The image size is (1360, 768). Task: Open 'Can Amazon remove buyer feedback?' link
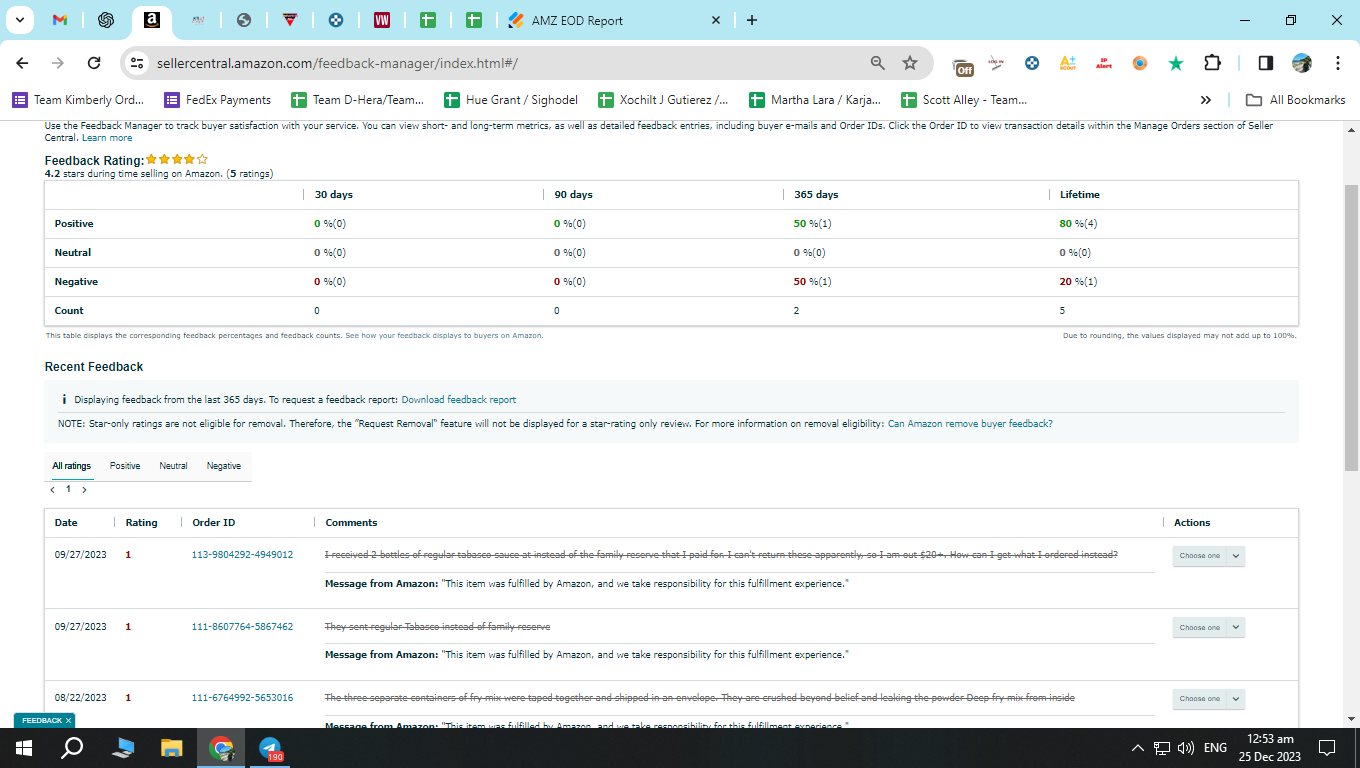point(970,424)
